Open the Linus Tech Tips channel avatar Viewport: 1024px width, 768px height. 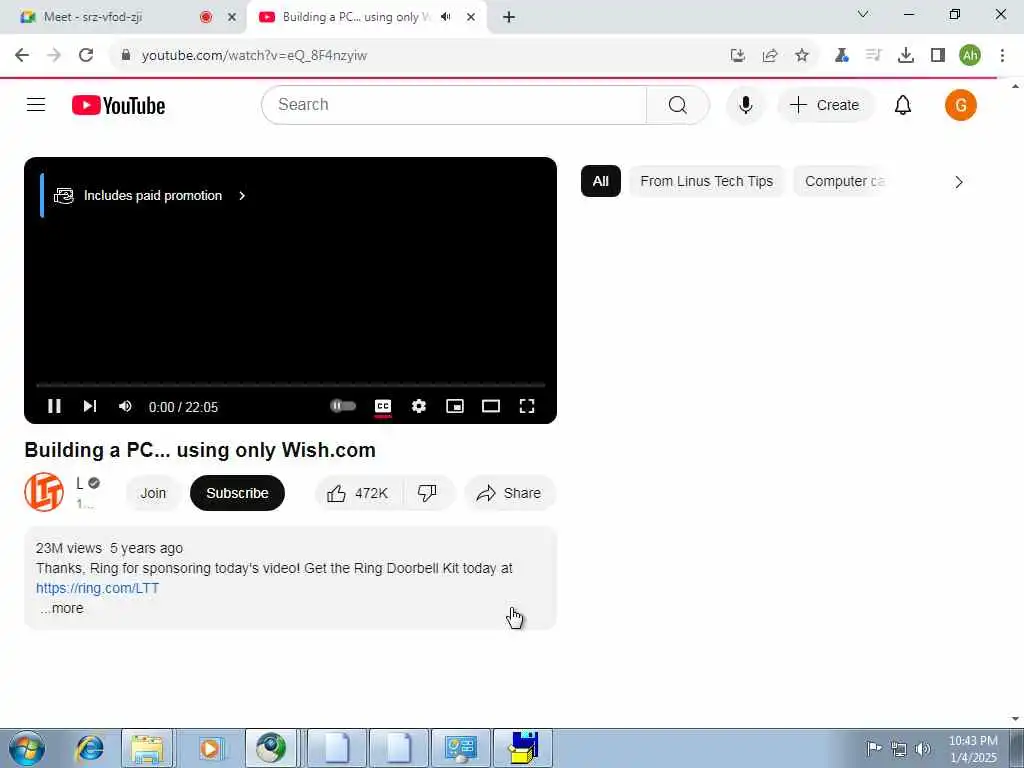[x=44, y=492]
